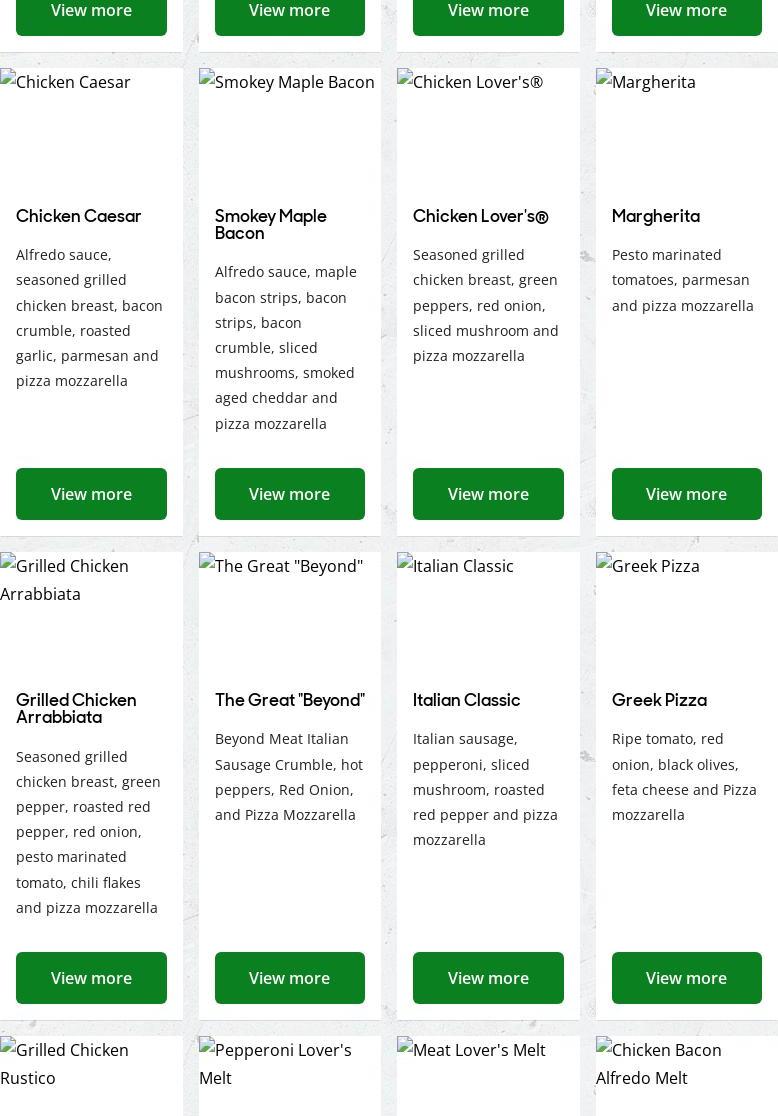This screenshot has height=1116, width=778.
Task: Click the Chicken Caesar pizza image
Action: click(x=91, y=127)
